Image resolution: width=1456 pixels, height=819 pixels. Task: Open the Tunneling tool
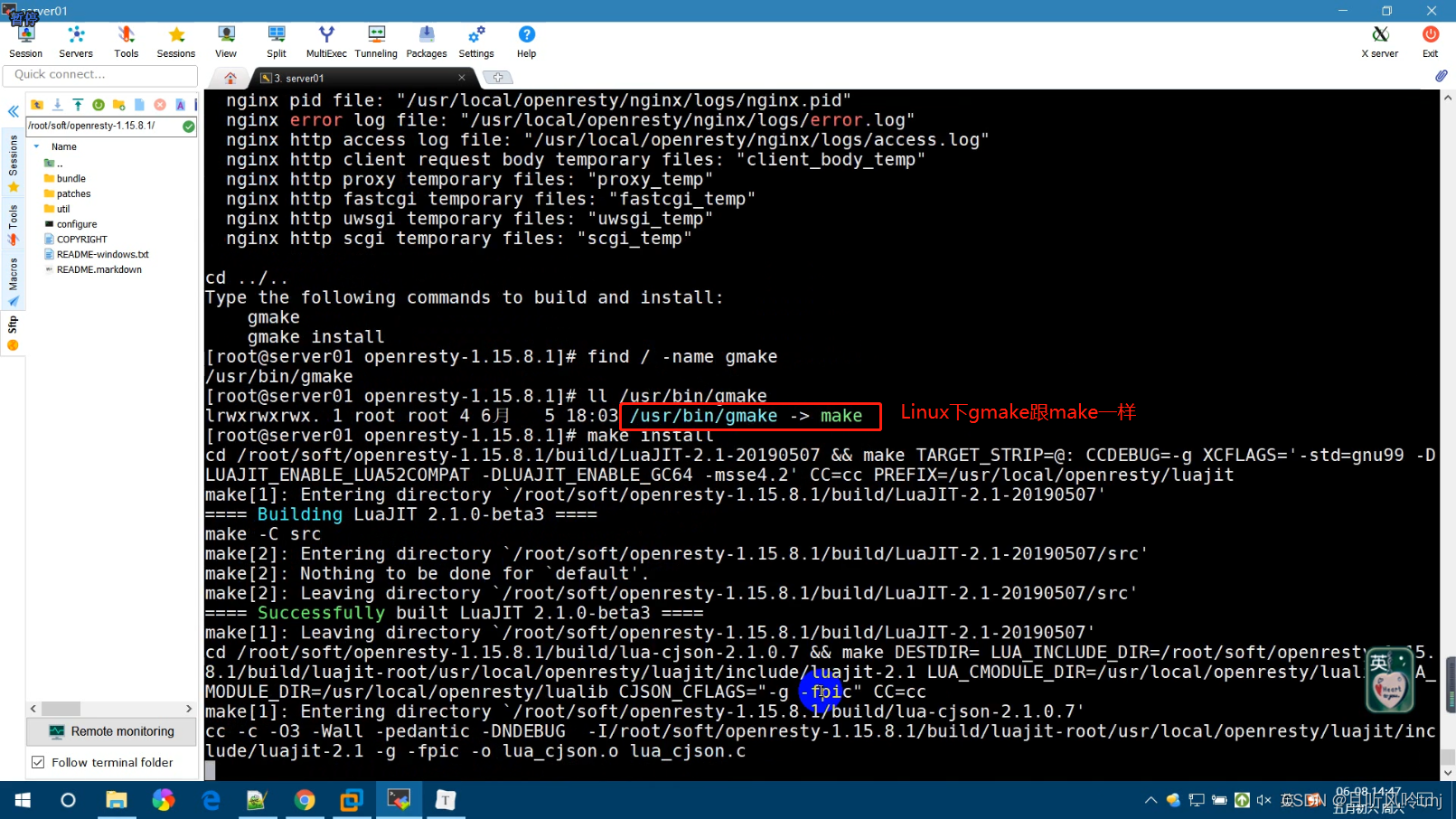(x=376, y=42)
